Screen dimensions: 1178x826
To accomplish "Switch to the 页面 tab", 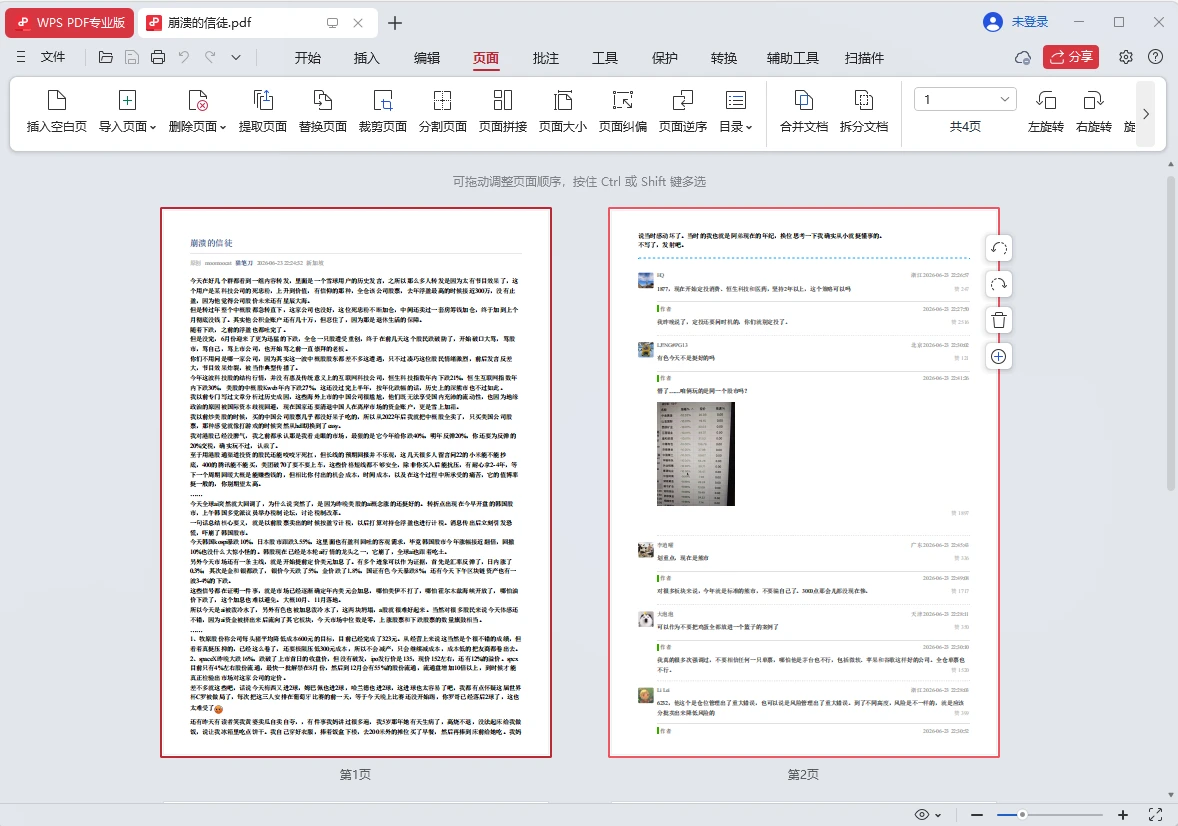I will pos(486,58).
